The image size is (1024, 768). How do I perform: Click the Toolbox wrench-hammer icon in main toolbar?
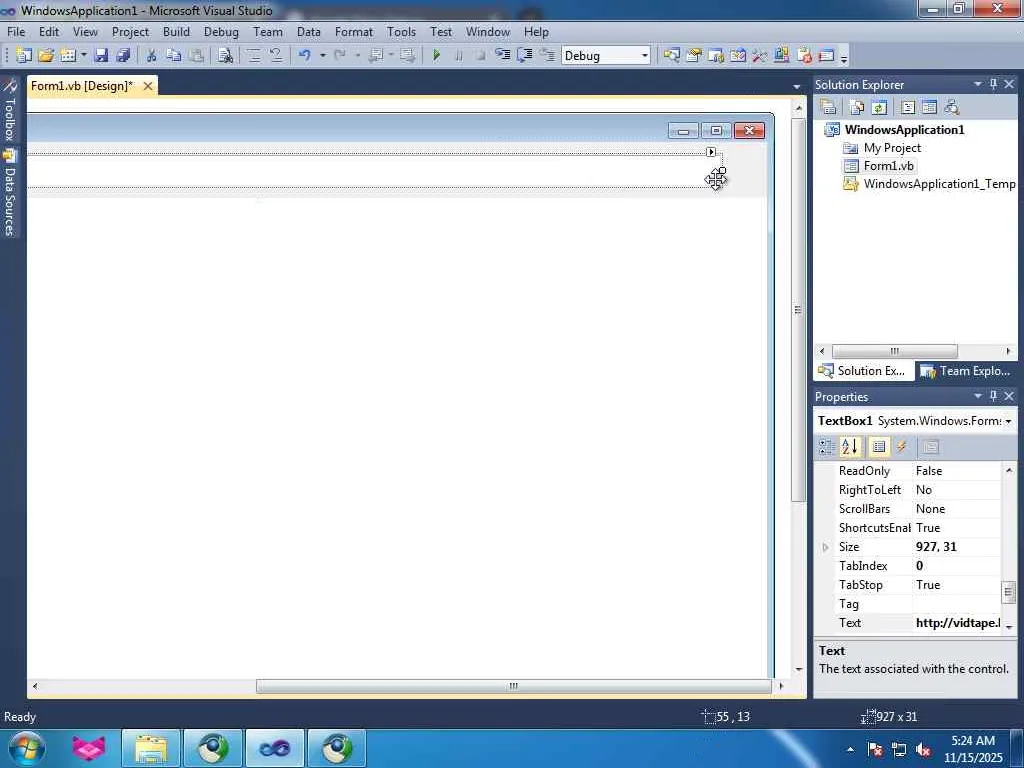tap(760, 56)
